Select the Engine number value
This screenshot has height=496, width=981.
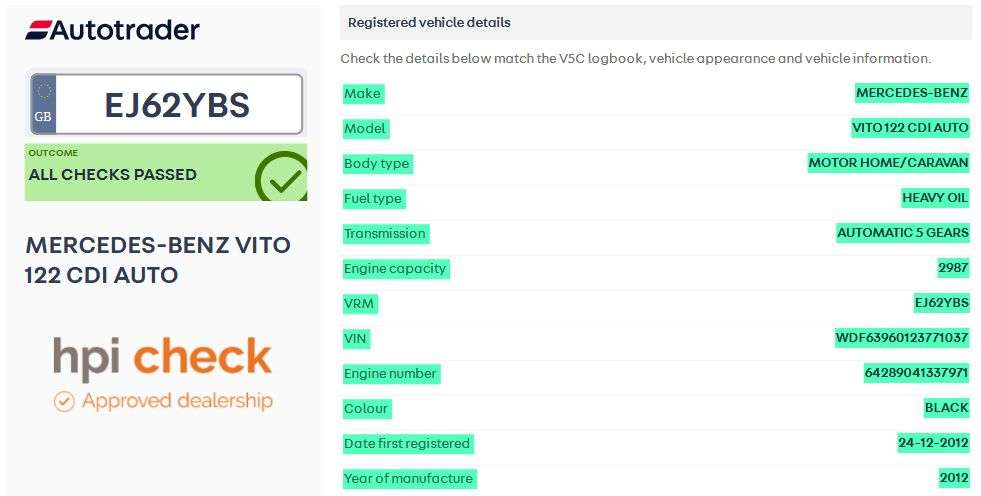pyautogui.click(x=916, y=373)
